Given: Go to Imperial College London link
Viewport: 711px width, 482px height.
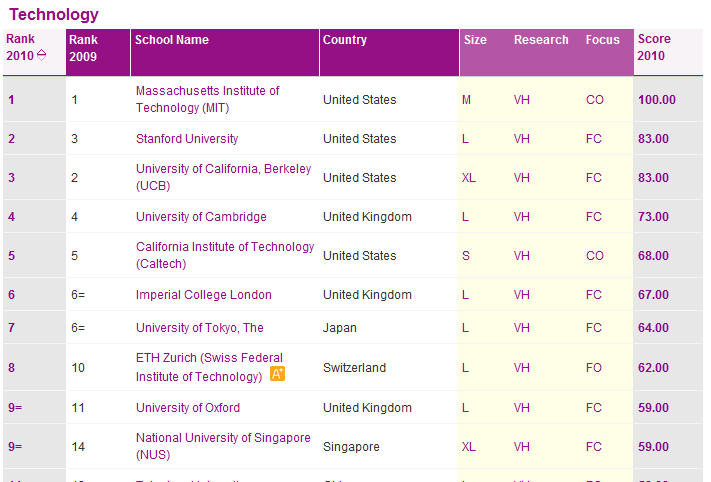Looking at the screenshot, I should click(204, 295).
